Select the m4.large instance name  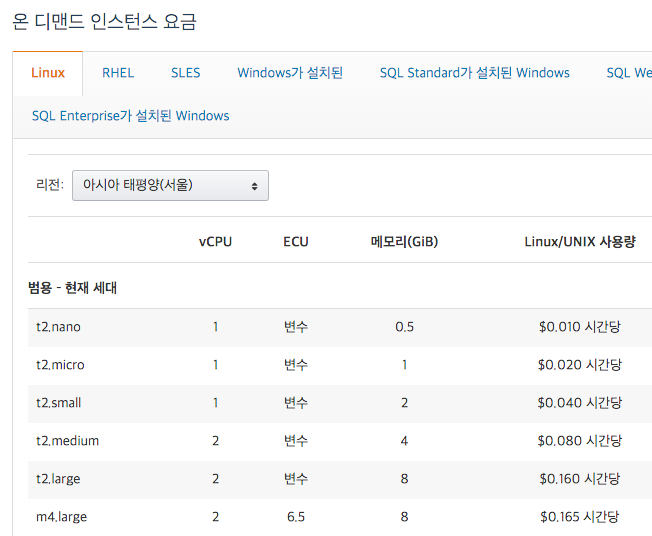pos(62,517)
